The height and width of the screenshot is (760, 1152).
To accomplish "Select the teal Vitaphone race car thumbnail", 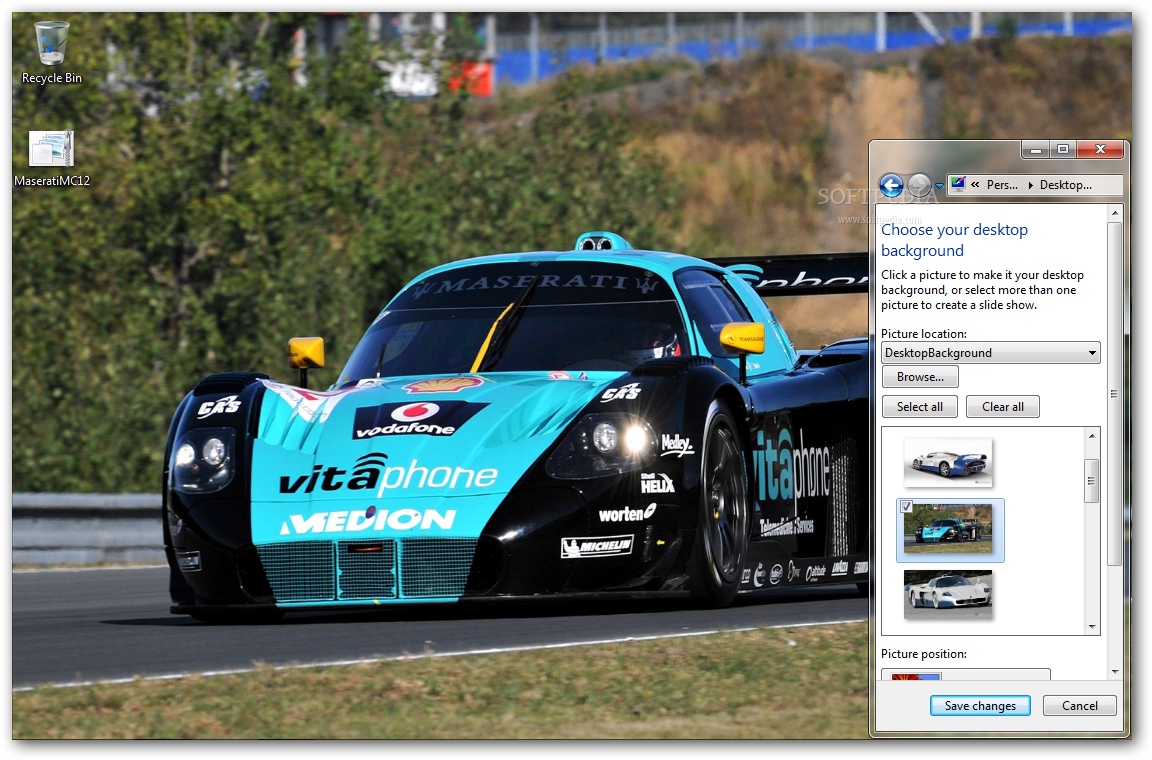I will click(948, 529).
